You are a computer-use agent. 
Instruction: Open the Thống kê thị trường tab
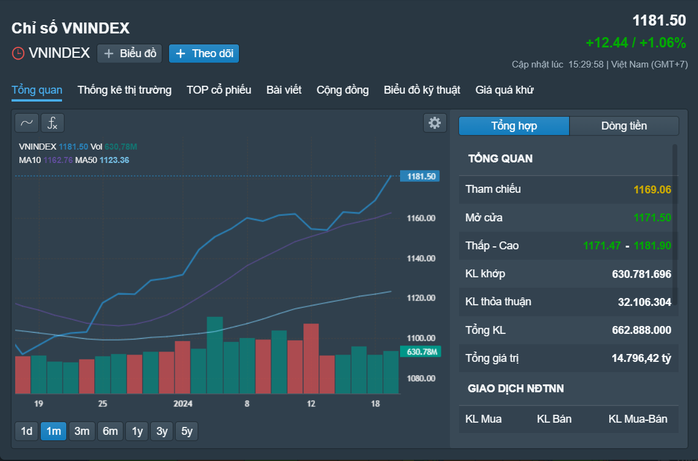(124, 90)
